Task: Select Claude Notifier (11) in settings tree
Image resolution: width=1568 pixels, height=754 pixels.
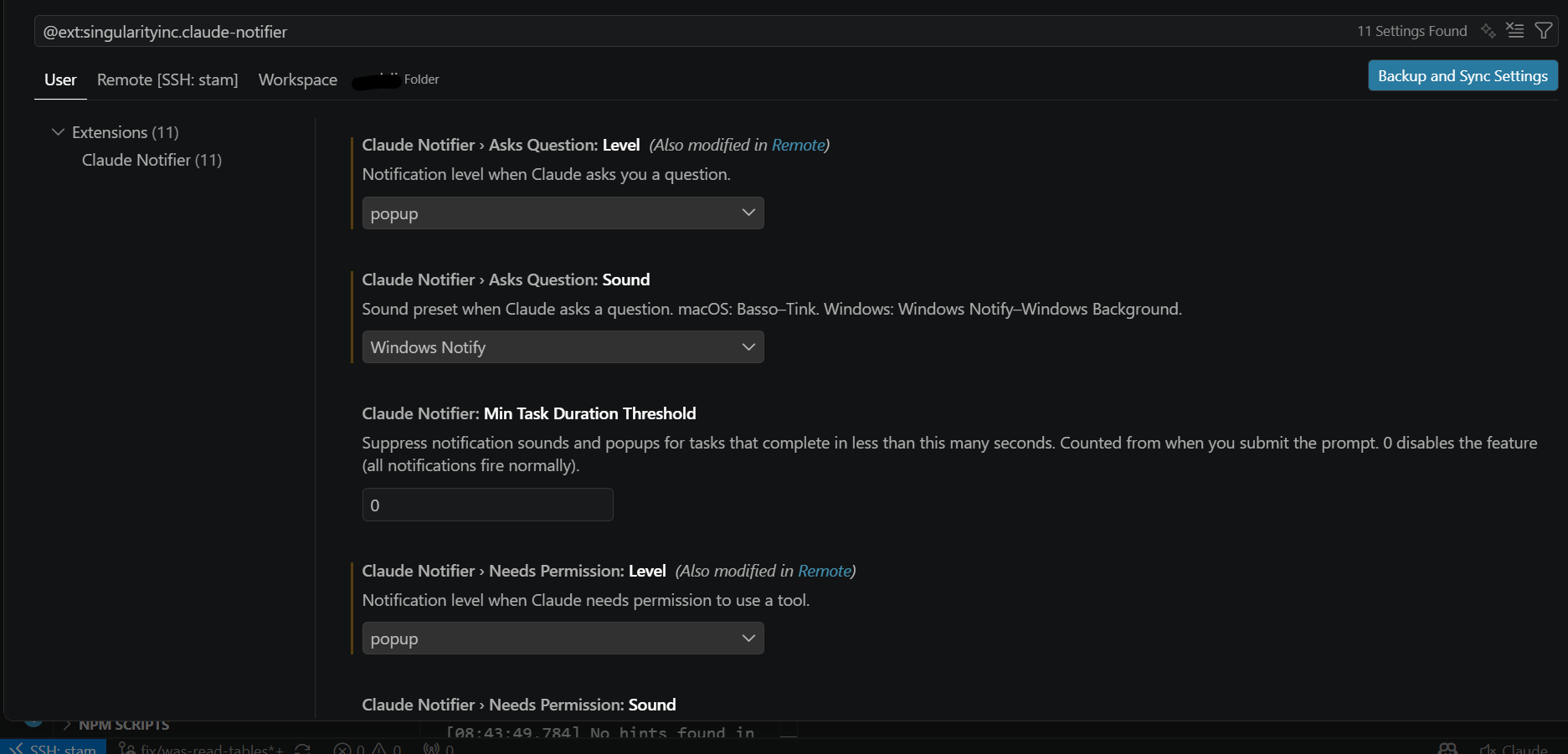Action: [x=152, y=160]
